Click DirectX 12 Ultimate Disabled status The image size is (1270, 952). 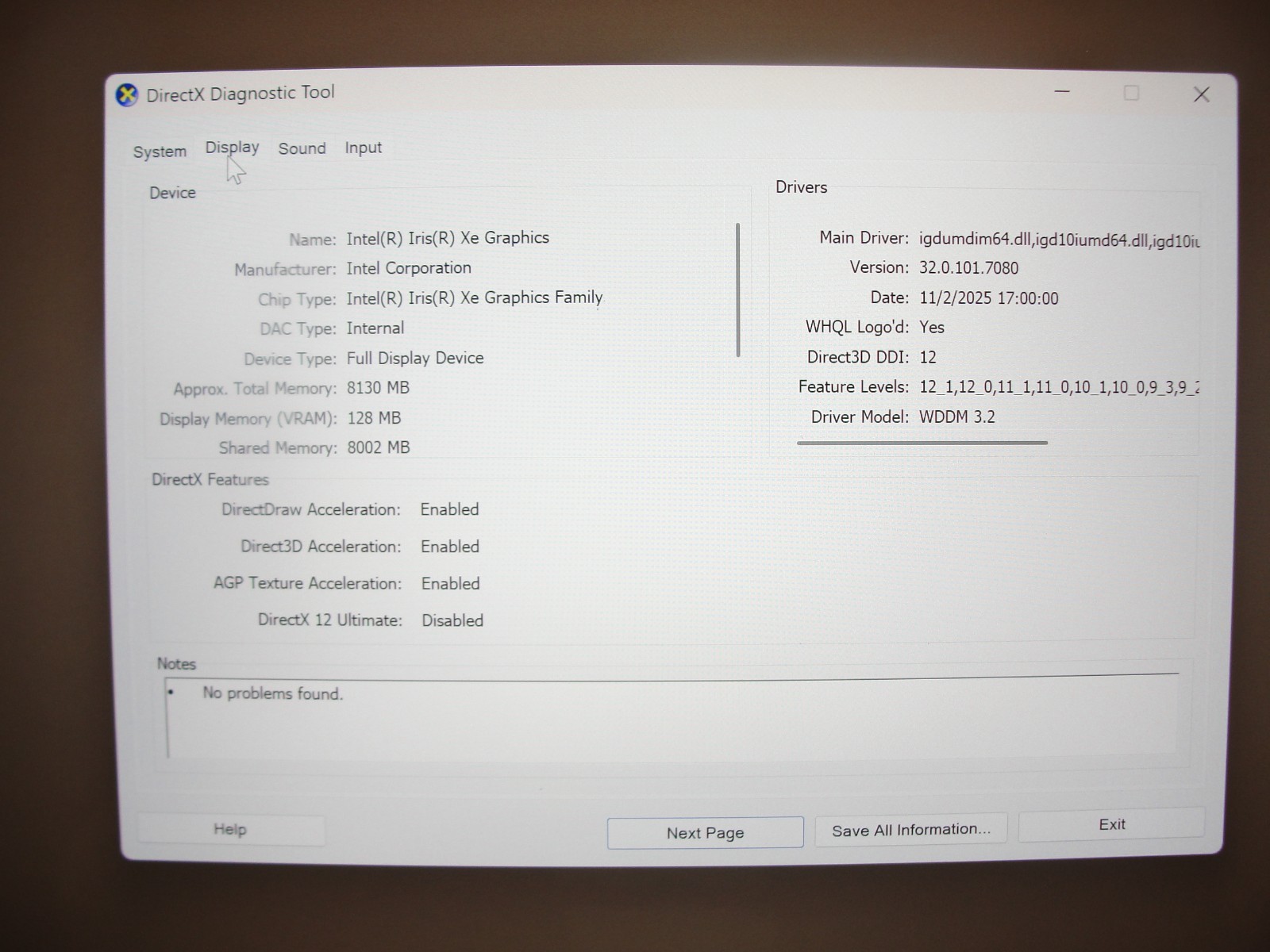[x=452, y=620]
